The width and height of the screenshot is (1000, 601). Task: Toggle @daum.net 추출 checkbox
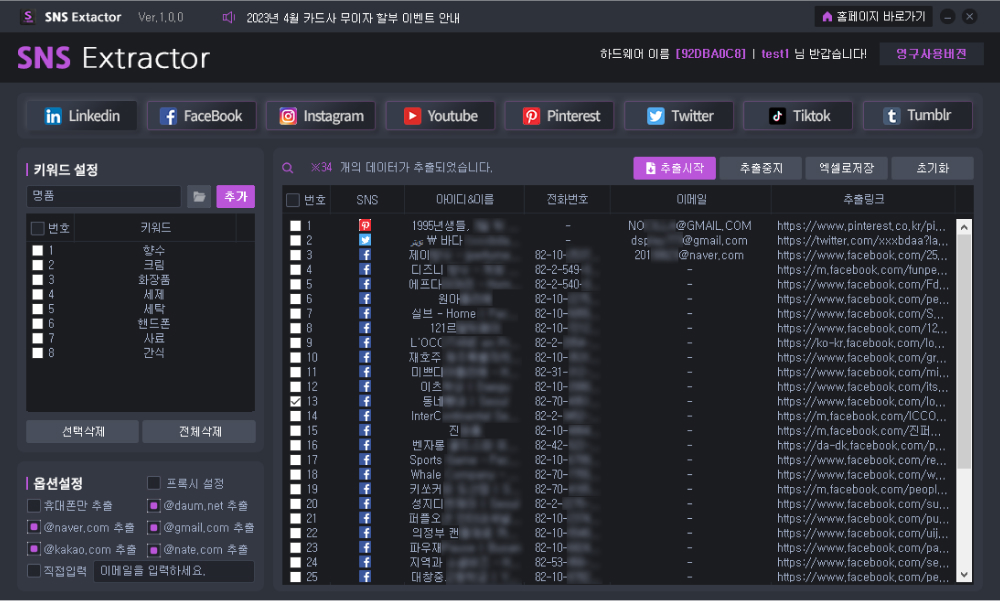tap(154, 505)
